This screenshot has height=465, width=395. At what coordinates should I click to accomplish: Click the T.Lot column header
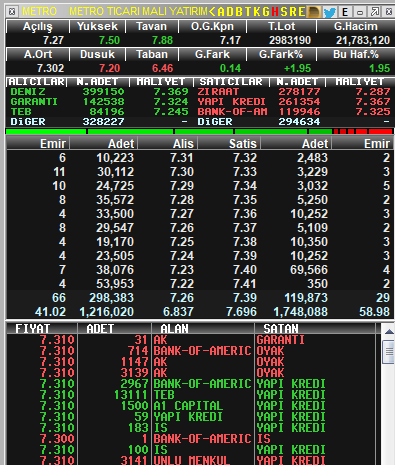281,26
